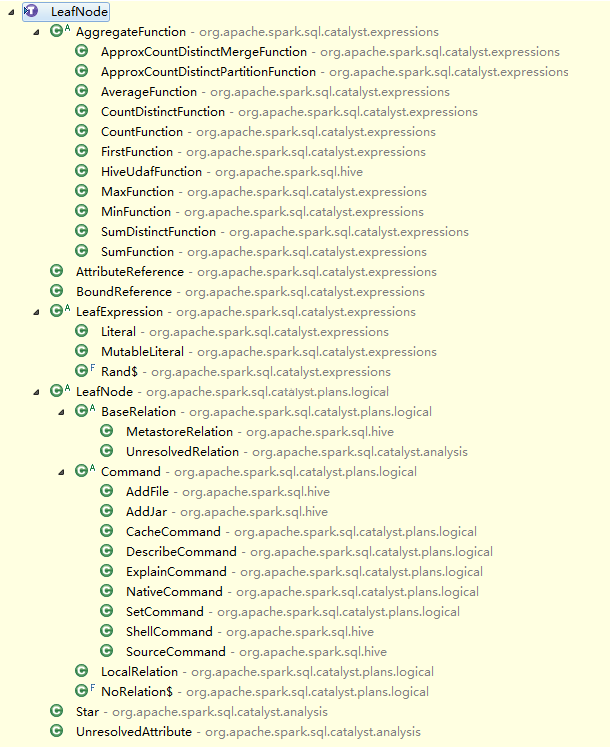Image resolution: width=610 pixels, height=747 pixels.
Task: Click class icon next to MutableLiteral
Action: [81, 351]
